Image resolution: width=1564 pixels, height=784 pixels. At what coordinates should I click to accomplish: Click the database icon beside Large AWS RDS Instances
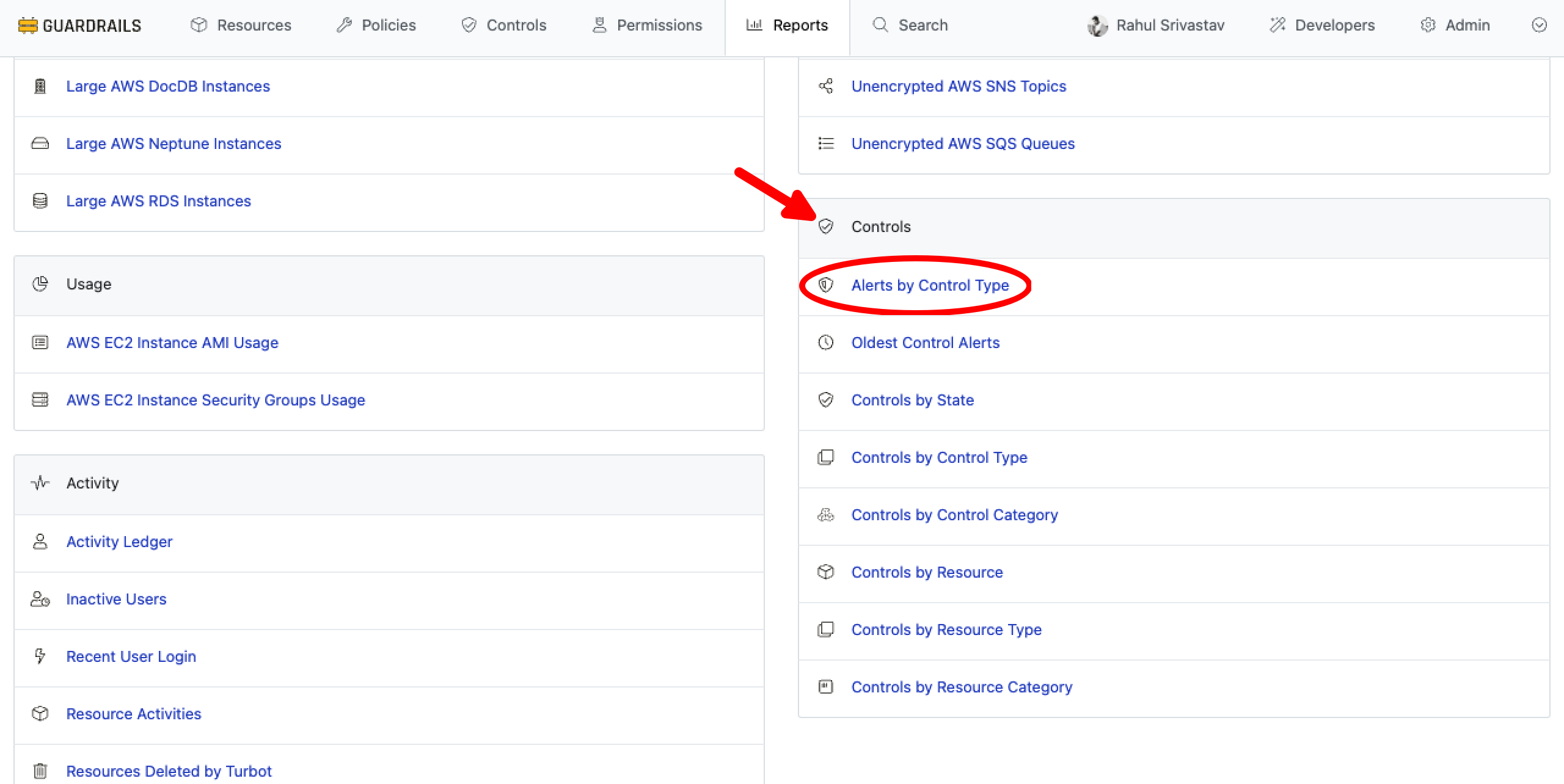click(40, 201)
